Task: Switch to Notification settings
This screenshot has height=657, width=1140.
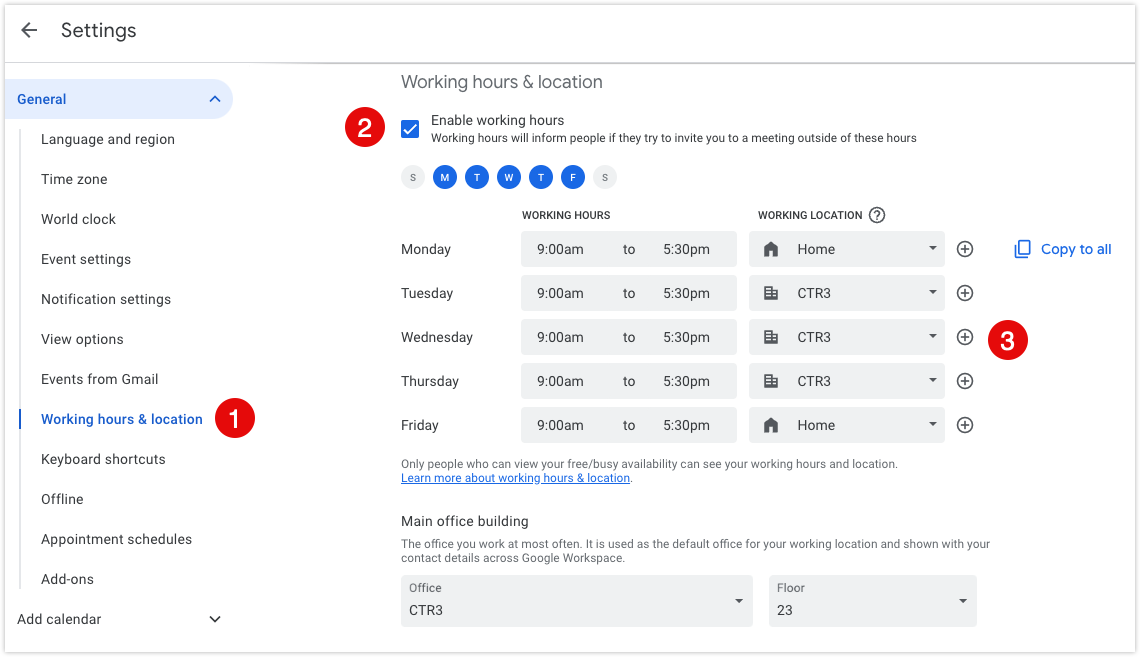Action: tap(106, 299)
